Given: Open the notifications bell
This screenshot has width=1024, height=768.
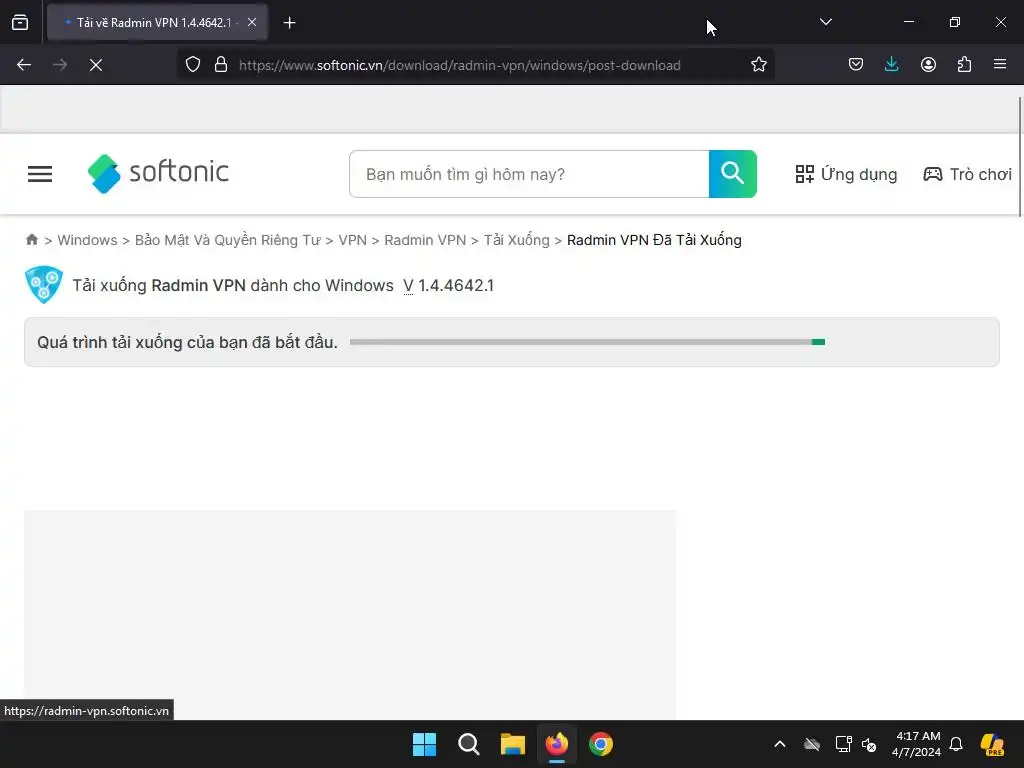Looking at the screenshot, I should point(956,744).
